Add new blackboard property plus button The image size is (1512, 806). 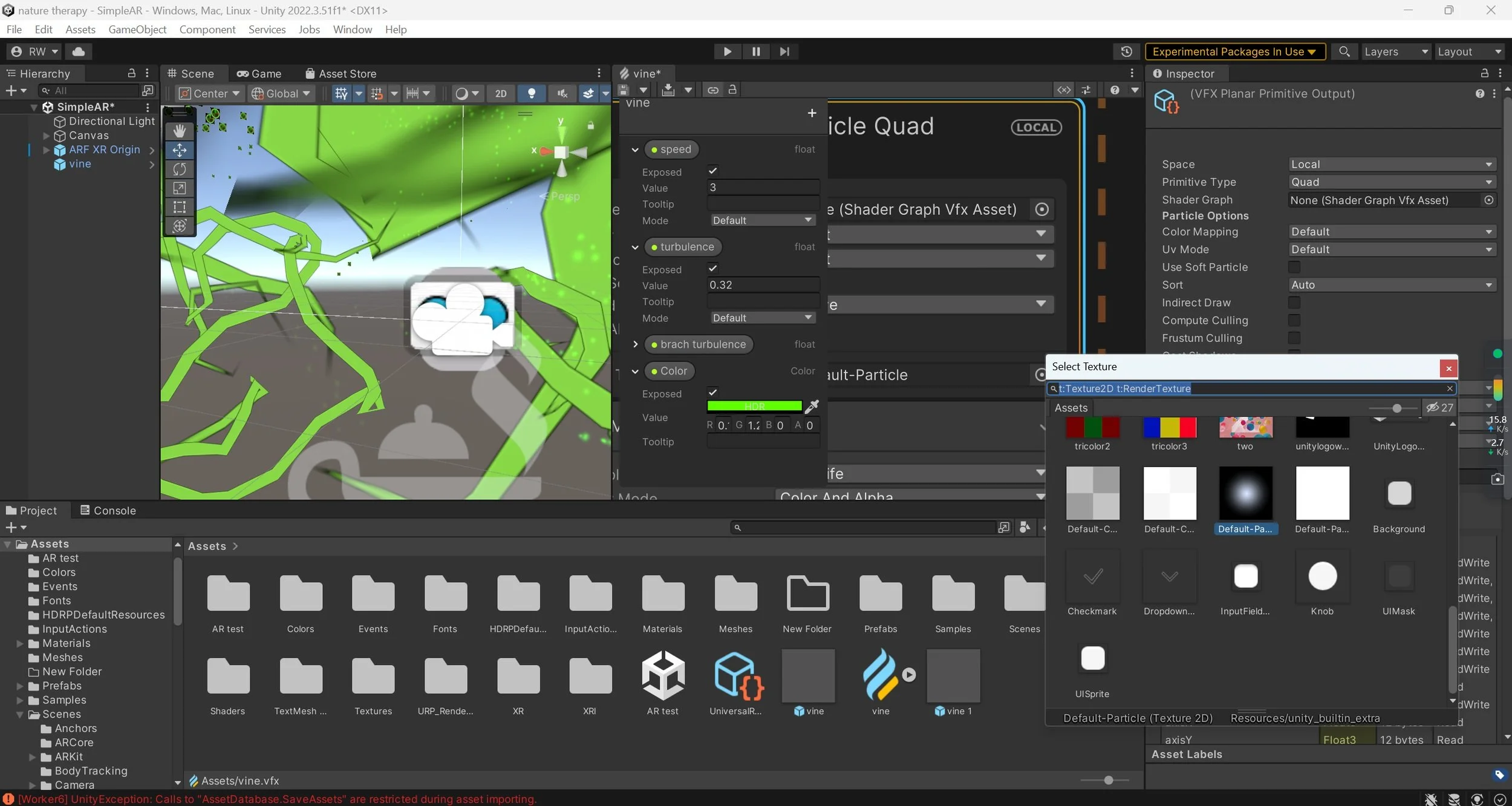tap(812, 113)
